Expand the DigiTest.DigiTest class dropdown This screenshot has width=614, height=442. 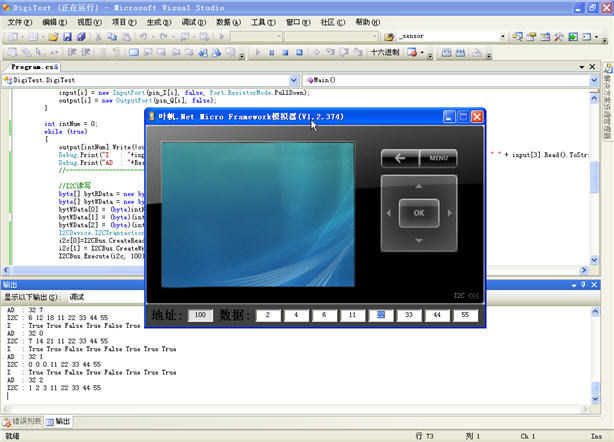coord(294,80)
